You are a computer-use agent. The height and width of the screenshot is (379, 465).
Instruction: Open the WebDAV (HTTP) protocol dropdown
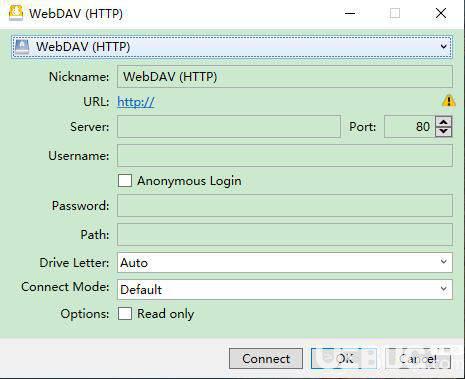tap(232, 47)
